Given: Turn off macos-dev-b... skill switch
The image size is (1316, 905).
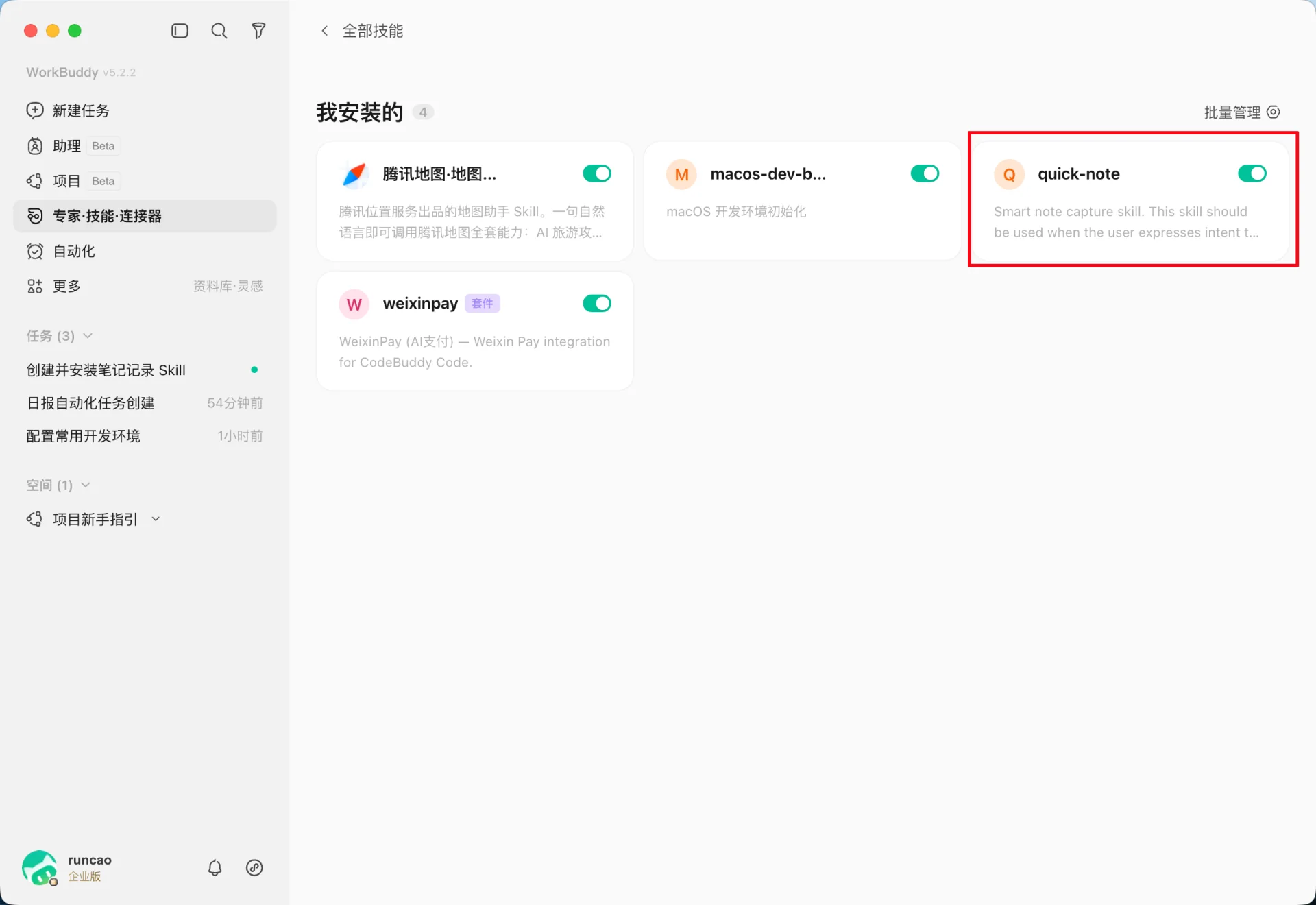Looking at the screenshot, I should coord(925,174).
